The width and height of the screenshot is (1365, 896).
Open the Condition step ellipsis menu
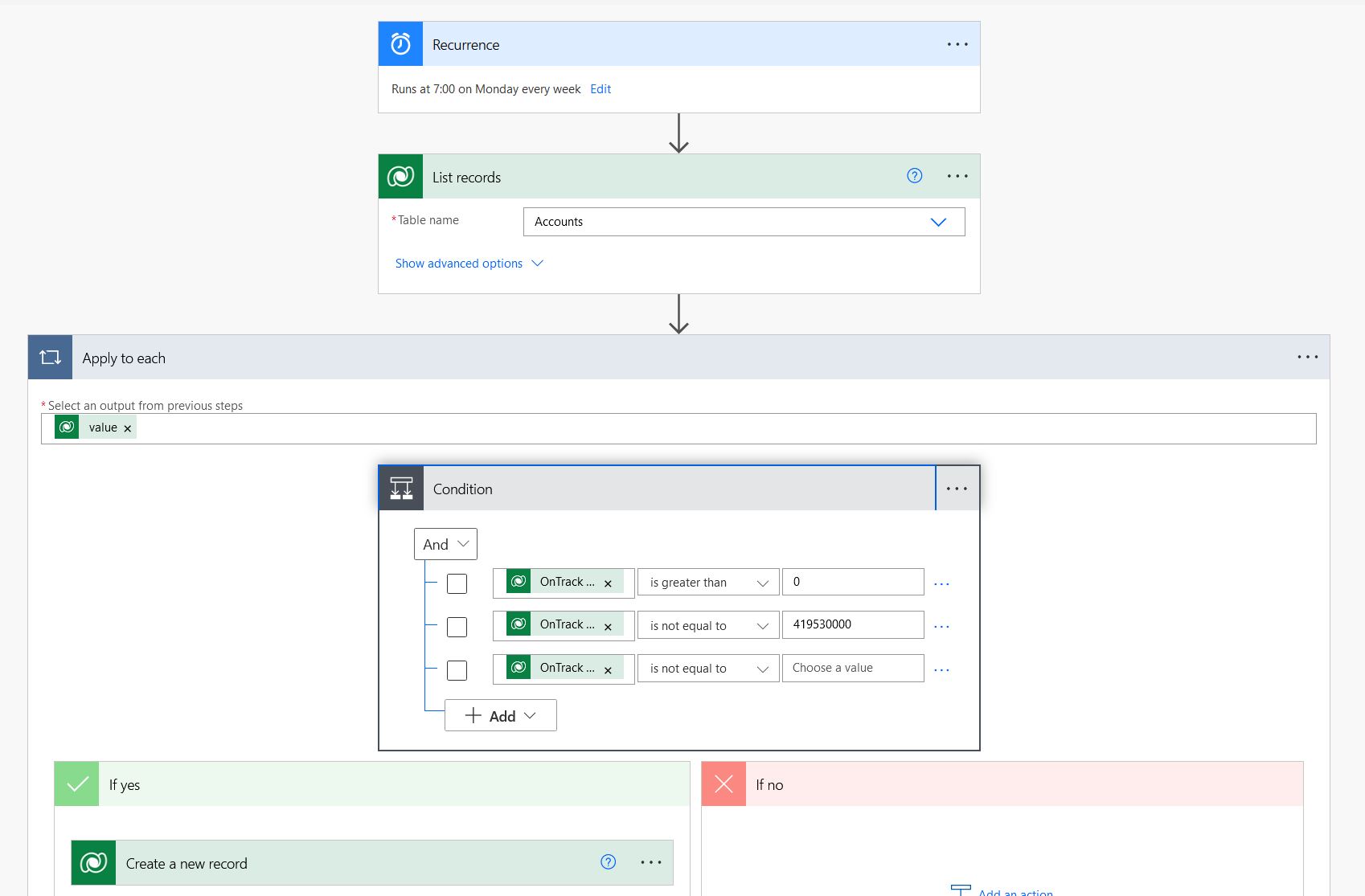957,489
